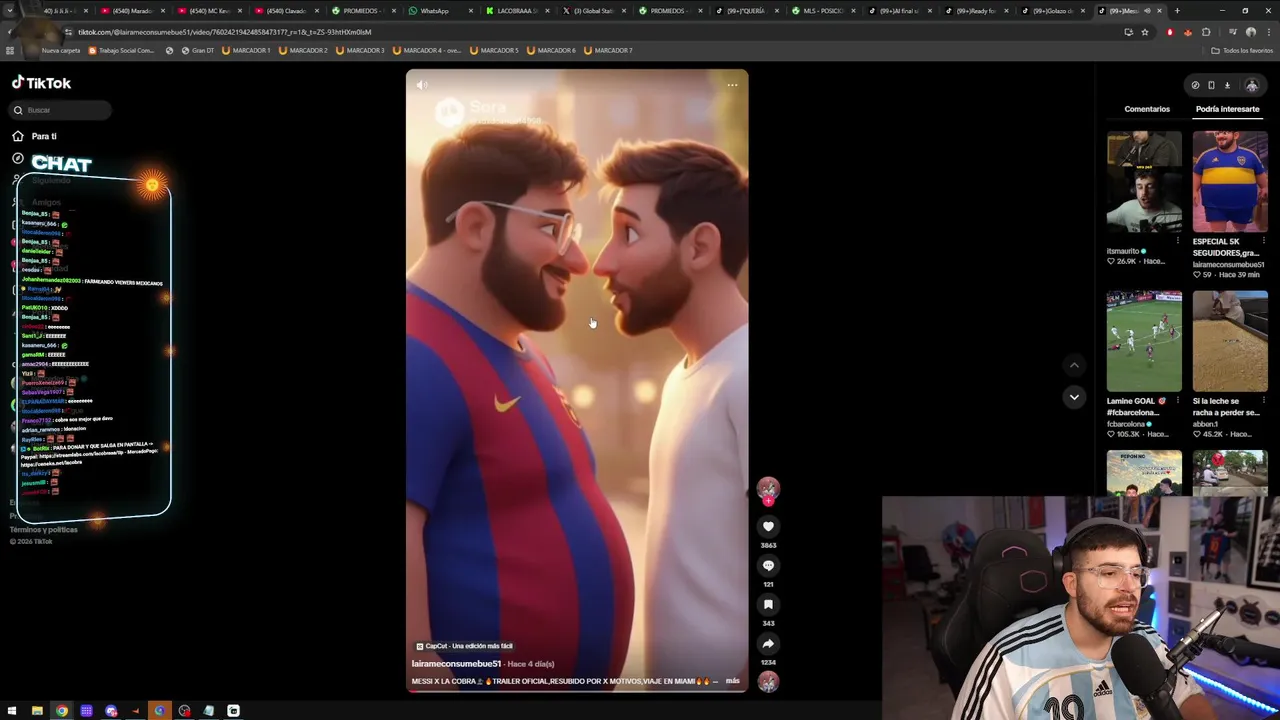
Task: Open options menu for itsmaurito video
Action: [x=1177, y=241]
